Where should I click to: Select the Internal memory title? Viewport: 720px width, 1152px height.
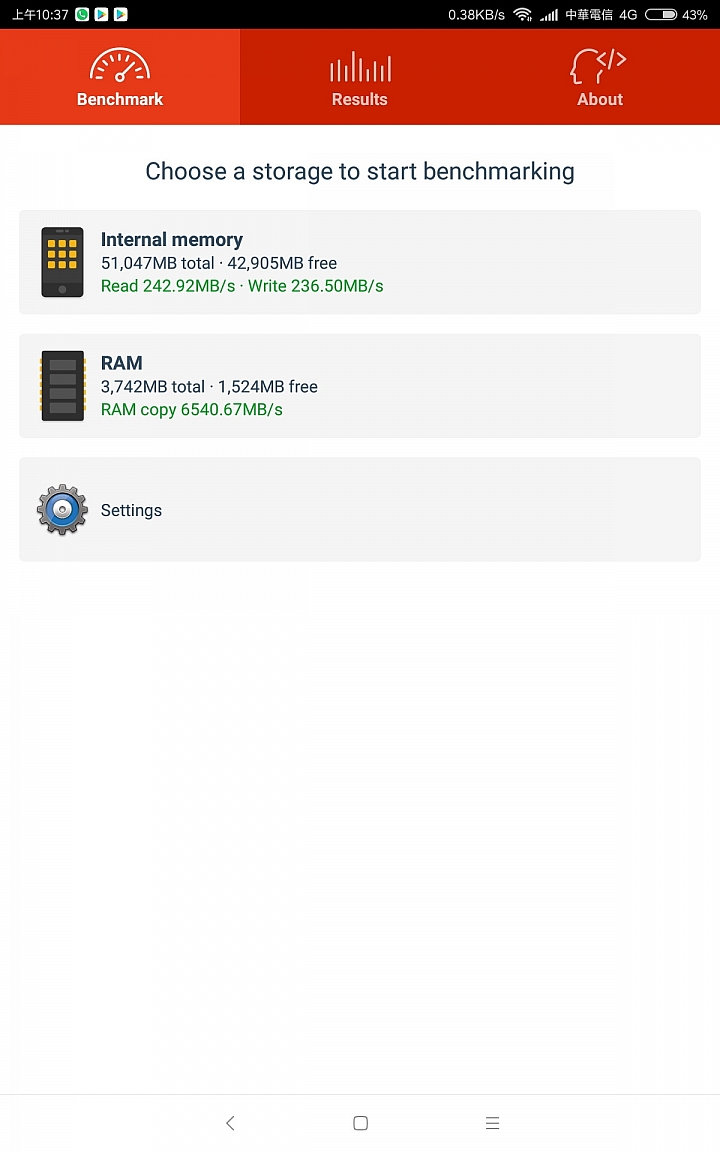(x=172, y=240)
